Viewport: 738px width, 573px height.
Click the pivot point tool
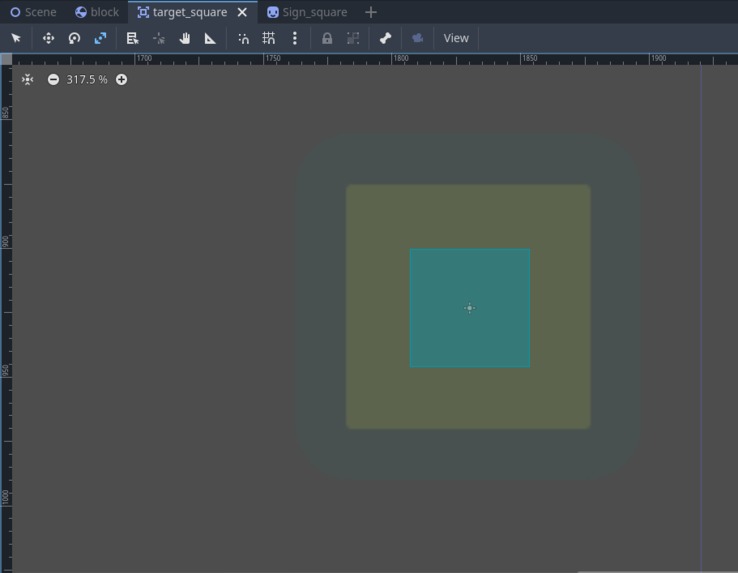point(159,38)
